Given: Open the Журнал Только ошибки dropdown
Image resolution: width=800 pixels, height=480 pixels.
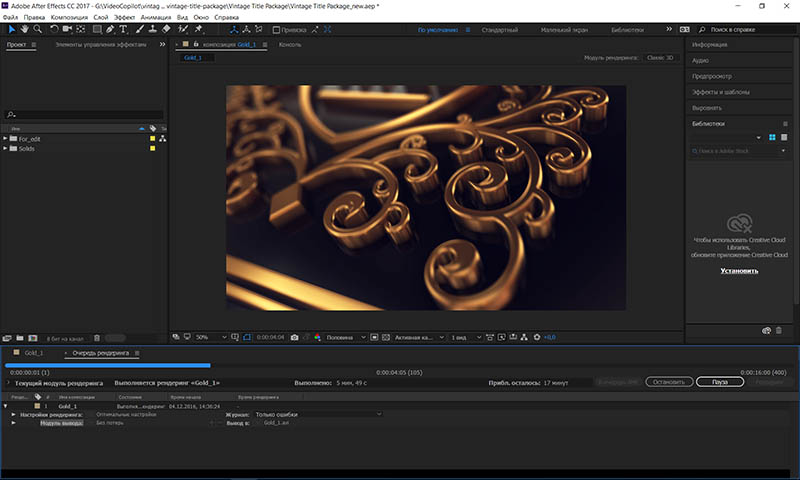Looking at the screenshot, I should [318, 414].
